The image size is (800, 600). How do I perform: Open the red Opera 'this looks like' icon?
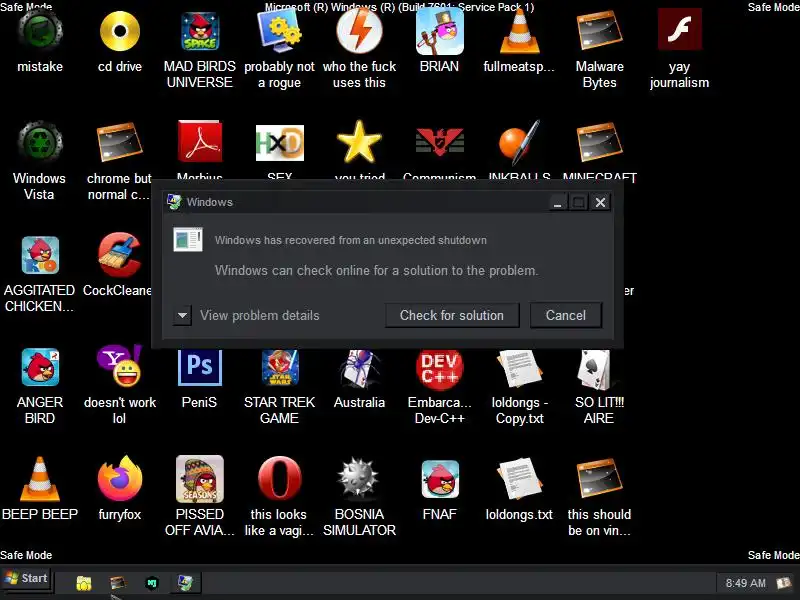(x=280, y=479)
